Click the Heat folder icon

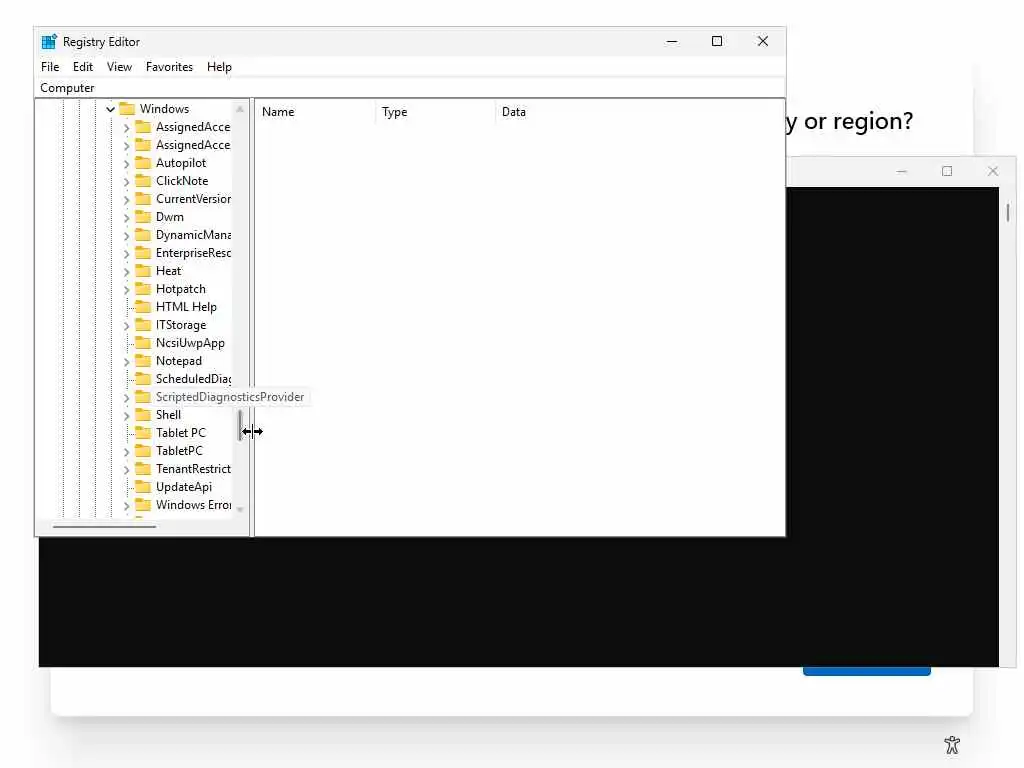click(142, 270)
